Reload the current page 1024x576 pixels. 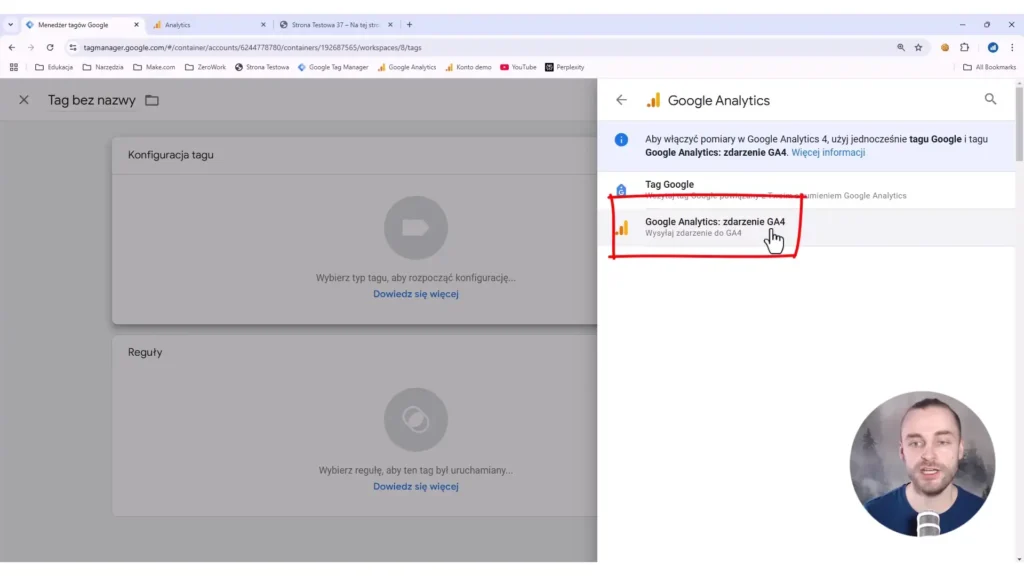click(50, 48)
